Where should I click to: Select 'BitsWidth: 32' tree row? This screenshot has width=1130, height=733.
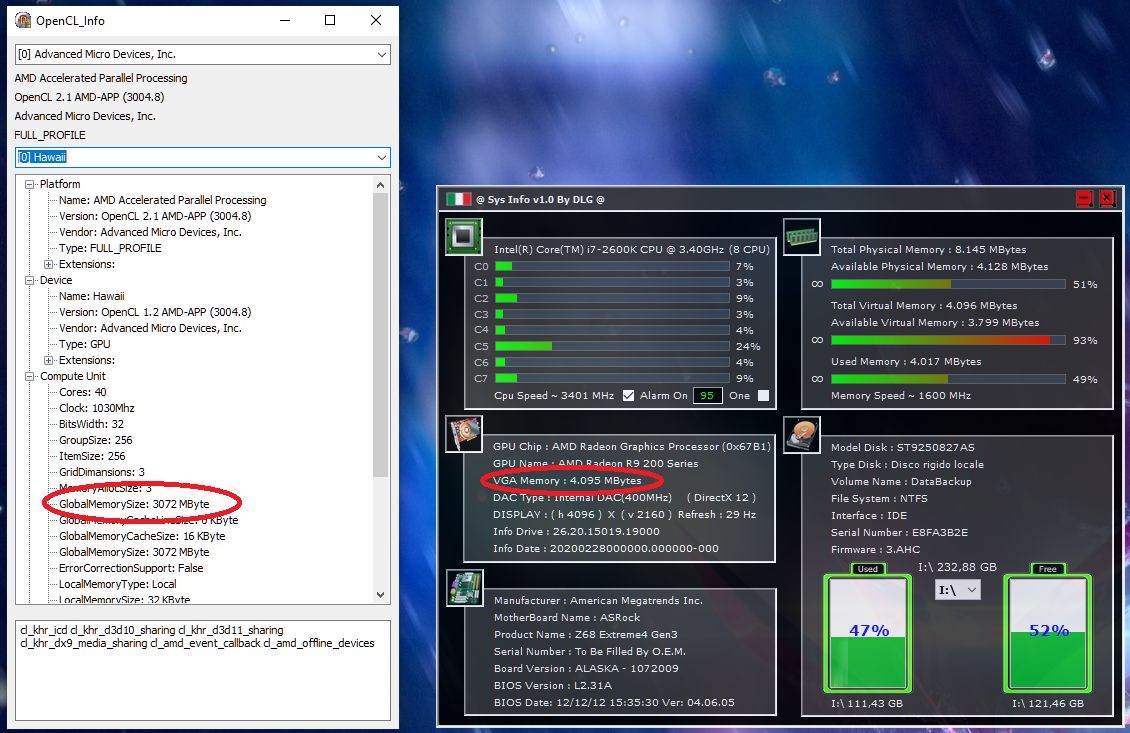[91, 424]
